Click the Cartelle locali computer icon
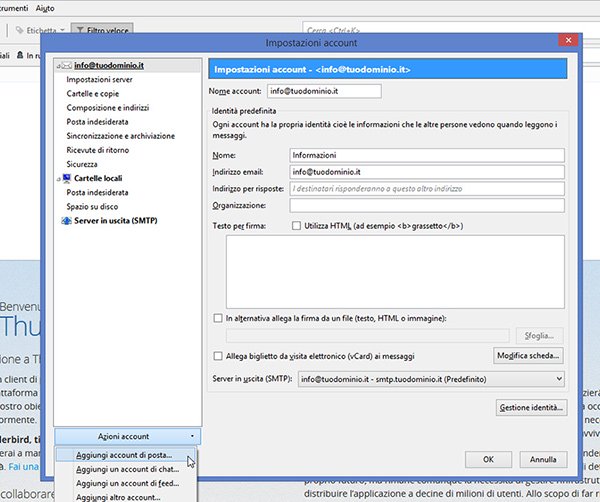This screenshot has width=600, height=502. tap(67, 178)
